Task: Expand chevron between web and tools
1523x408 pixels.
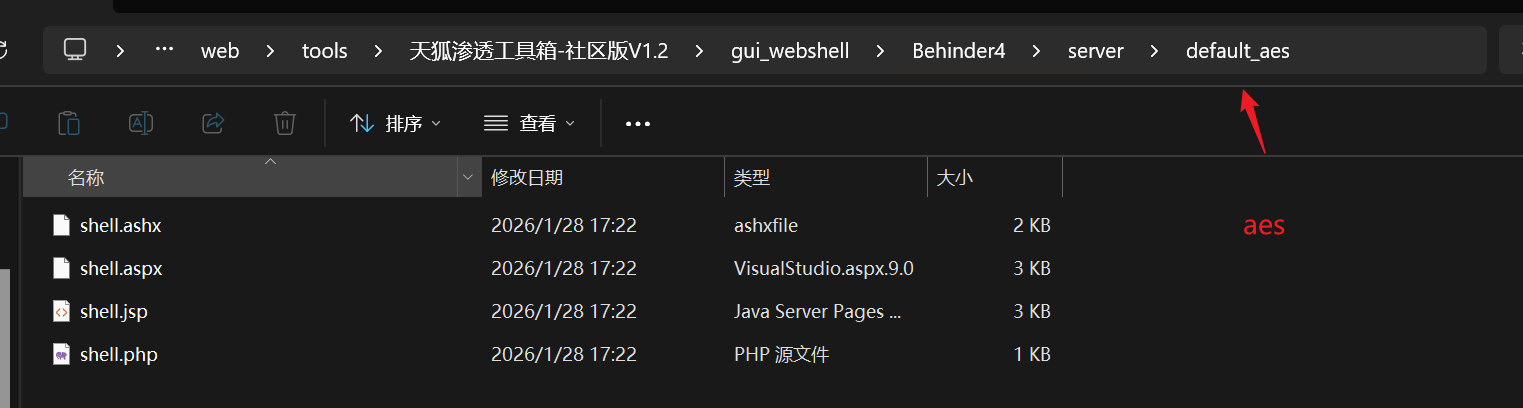Action: coord(271,50)
